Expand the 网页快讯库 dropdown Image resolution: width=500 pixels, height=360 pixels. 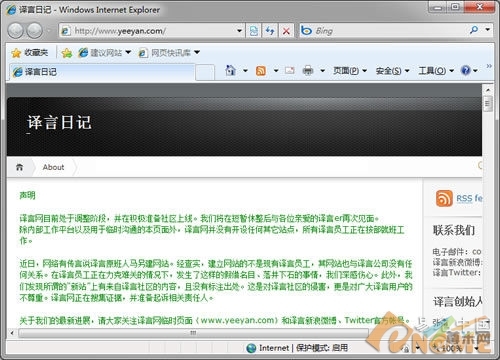pyautogui.click(x=197, y=52)
